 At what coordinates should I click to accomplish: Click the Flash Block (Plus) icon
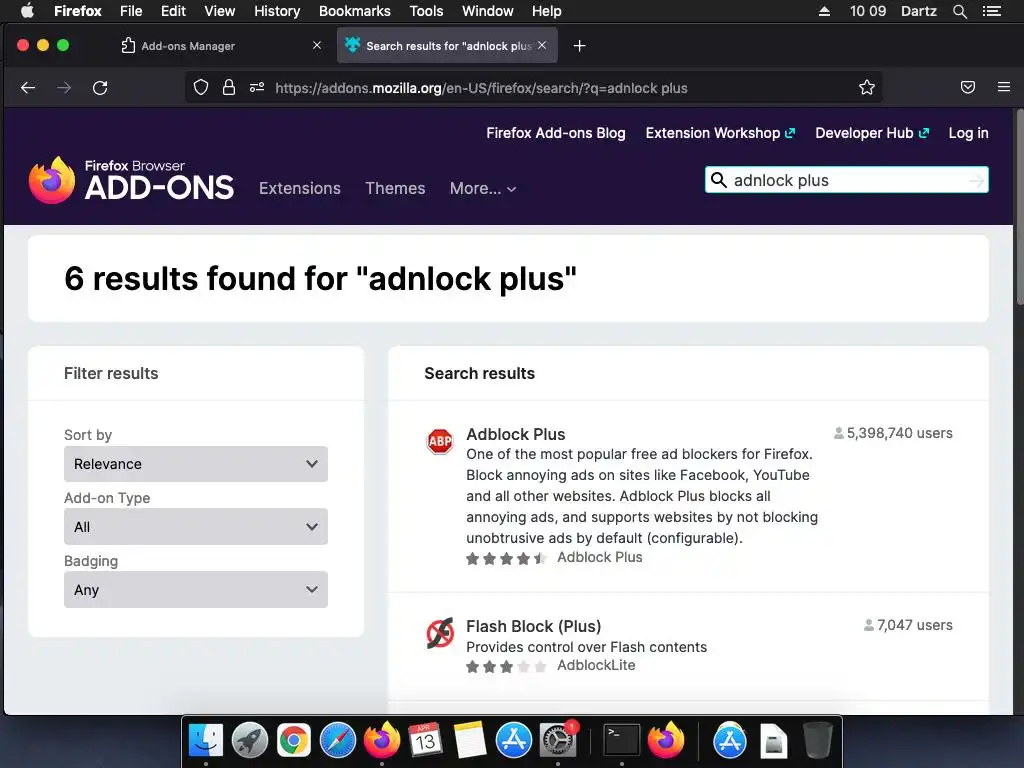pyautogui.click(x=440, y=633)
